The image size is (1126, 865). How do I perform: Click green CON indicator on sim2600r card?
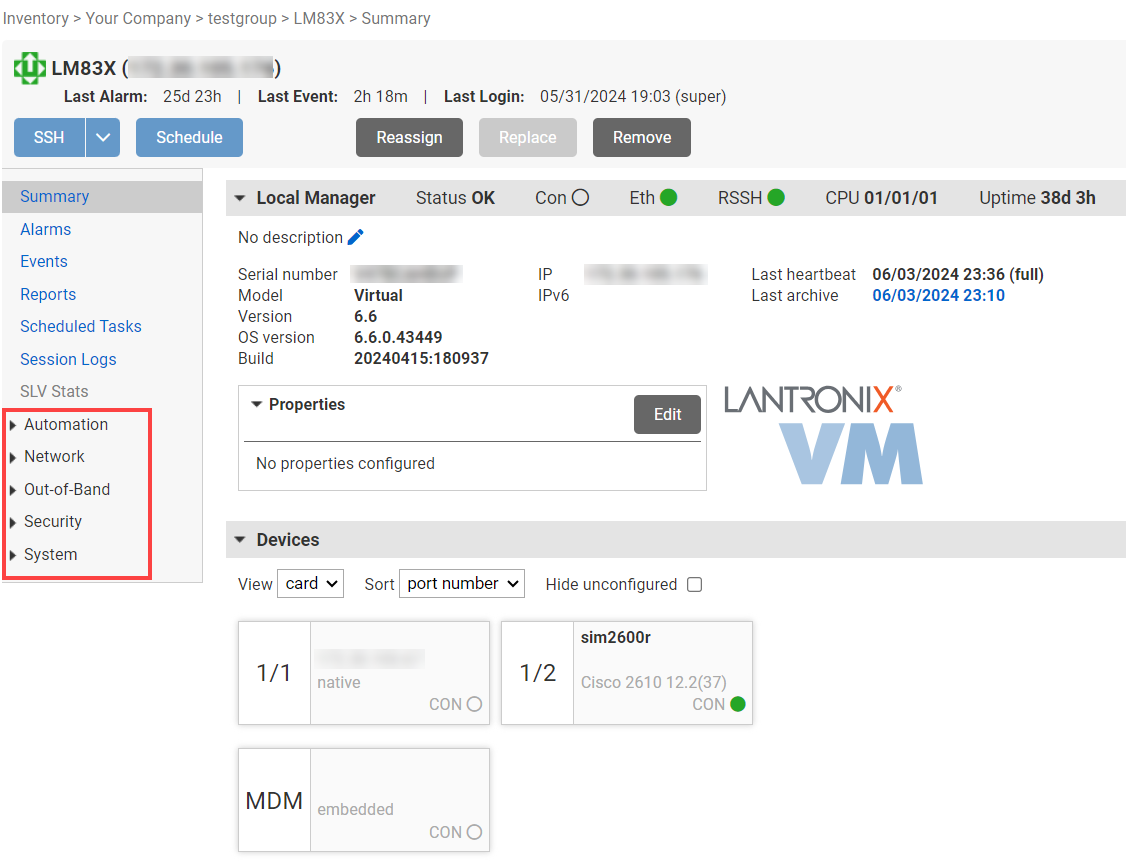point(738,704)
